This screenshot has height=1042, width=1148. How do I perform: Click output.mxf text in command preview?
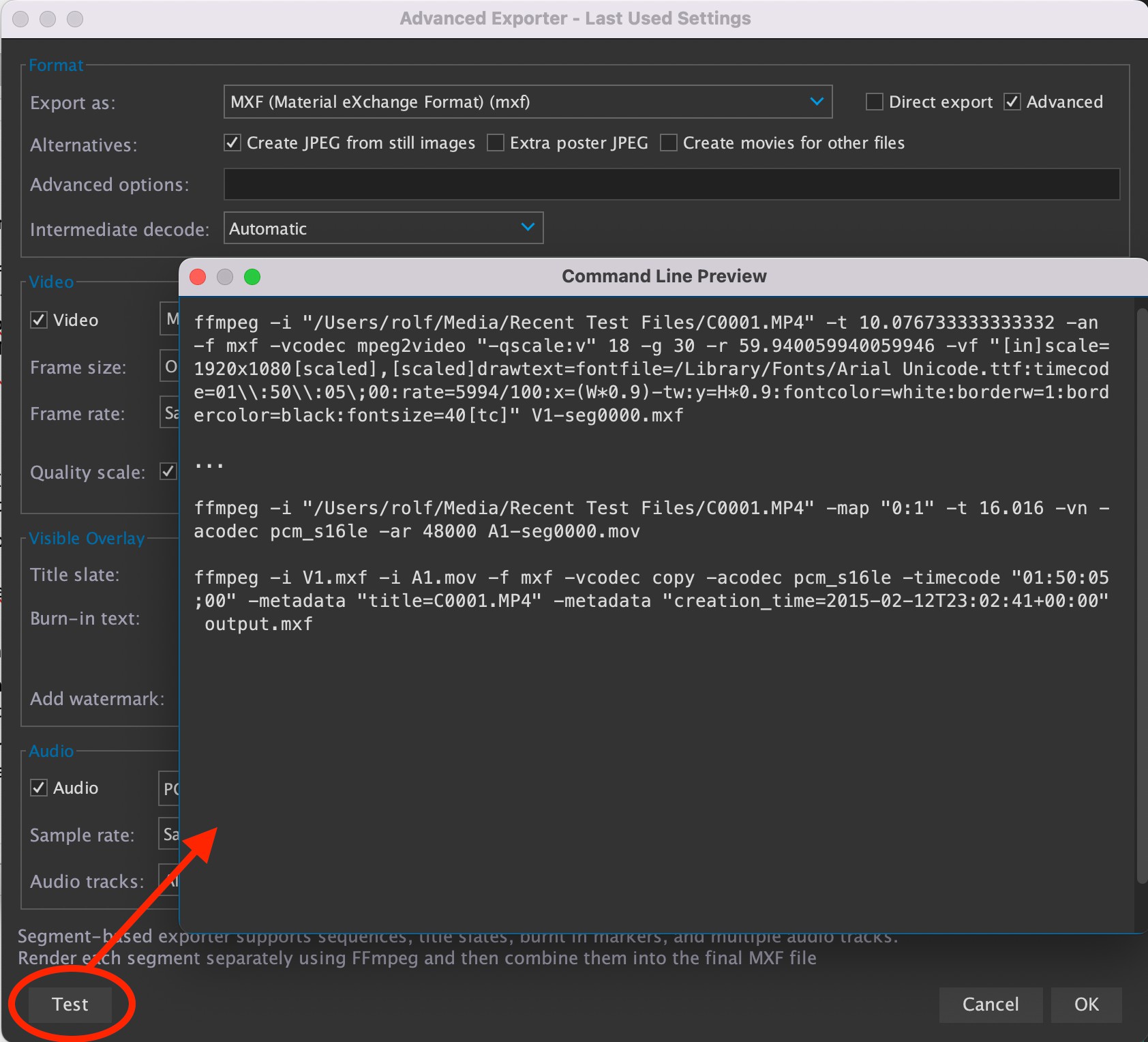(x=258, y=624)
